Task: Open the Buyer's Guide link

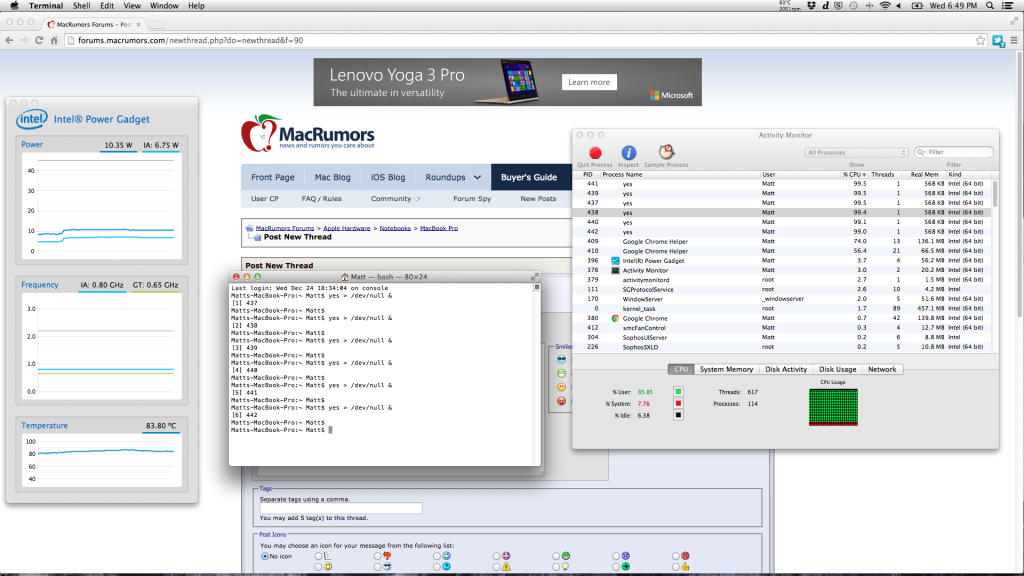Action: [529, 178]
